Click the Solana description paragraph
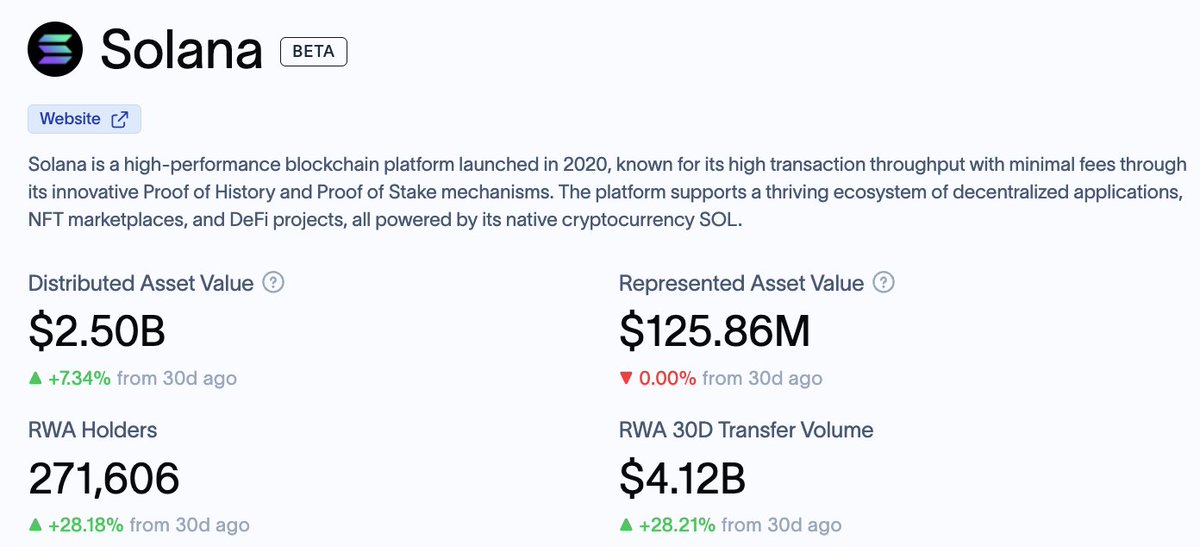Image resolution: width=1200 pixels, height=547 pixels. 607,192
